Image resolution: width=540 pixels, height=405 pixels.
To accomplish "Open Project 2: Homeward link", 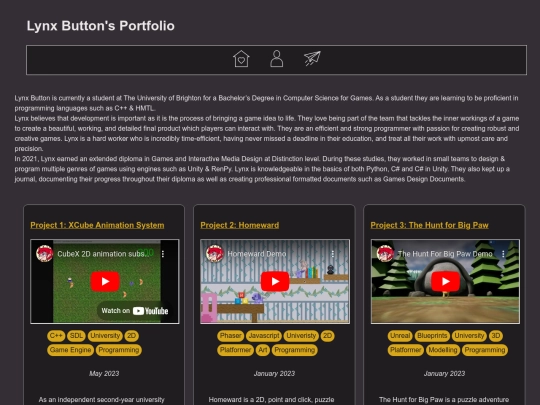I will 240,225.
